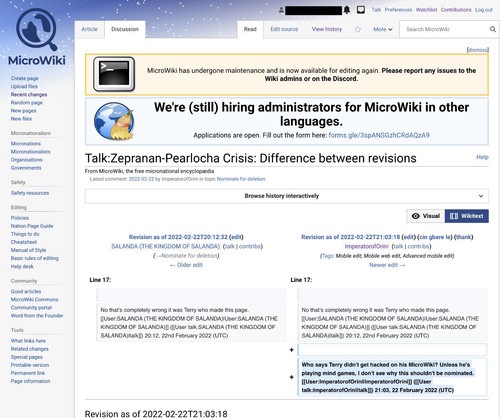Open revision as of 2022-02-22T20:12:32

coord(178,237)
